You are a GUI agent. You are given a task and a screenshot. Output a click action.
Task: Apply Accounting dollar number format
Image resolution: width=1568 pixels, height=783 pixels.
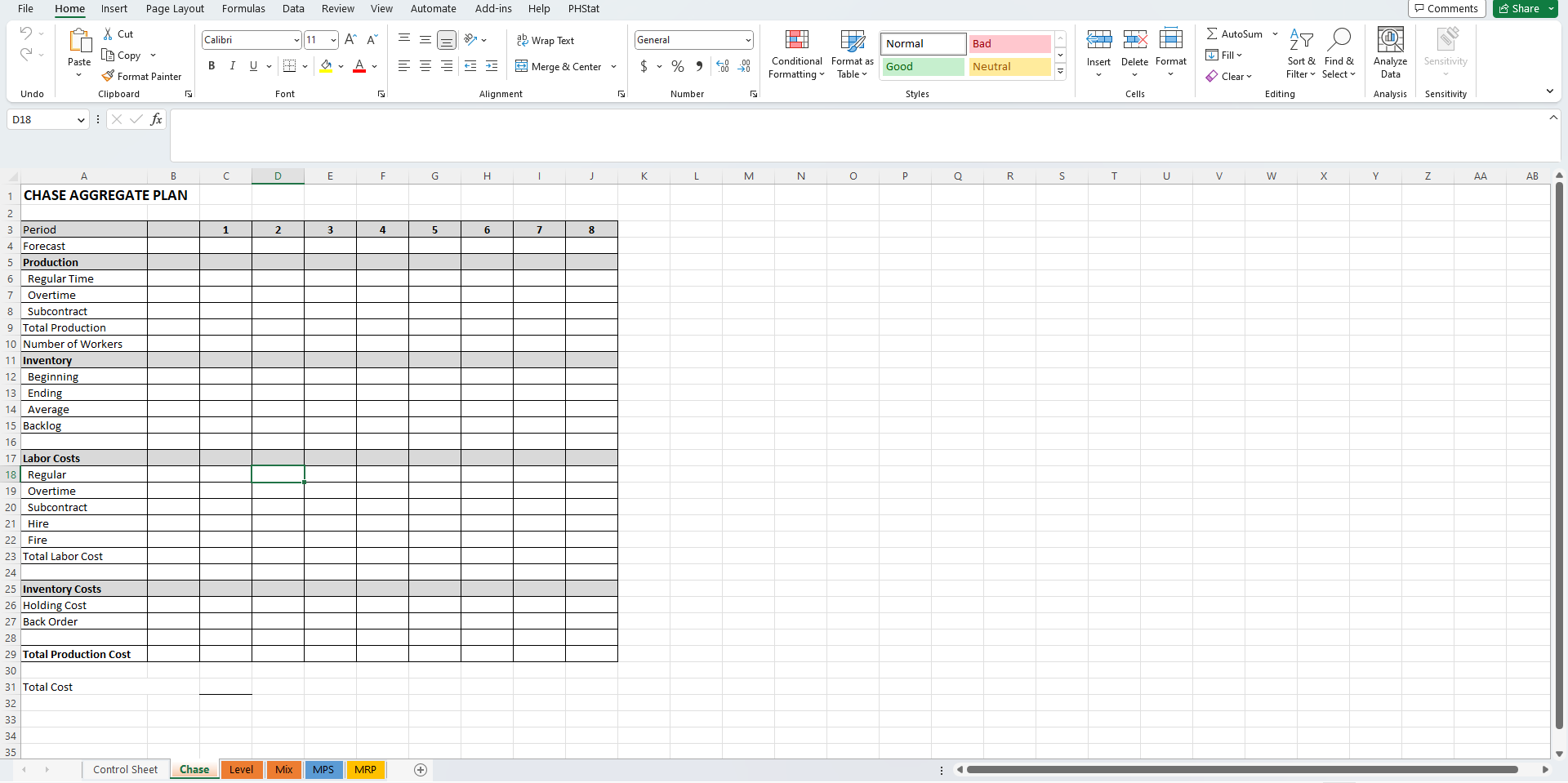[644, 66]
